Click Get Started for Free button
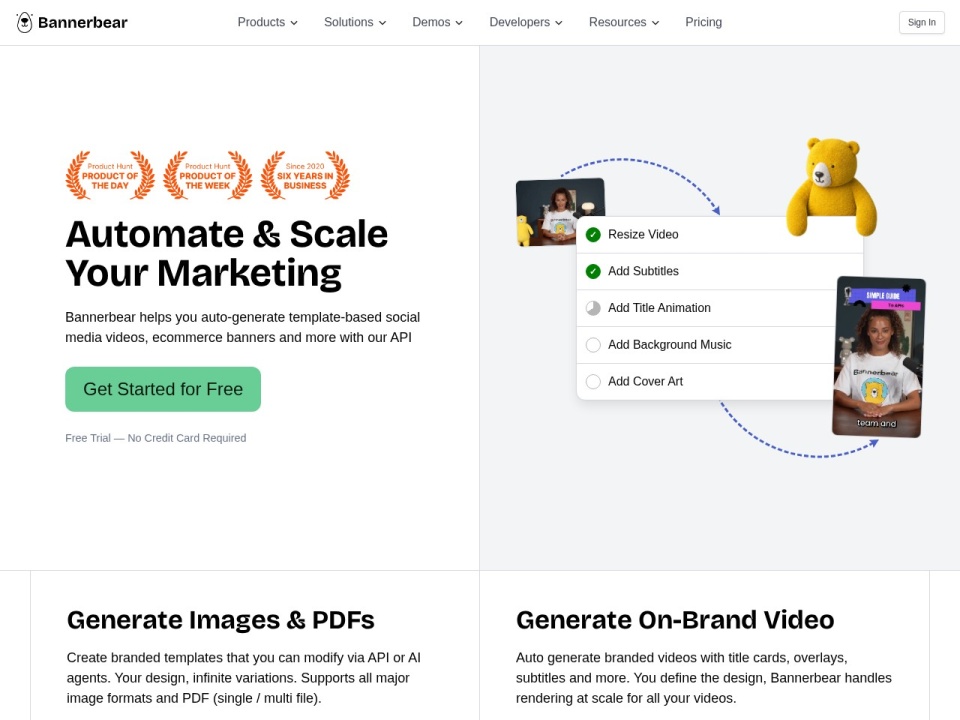960x720 pixels. [163, 389]
